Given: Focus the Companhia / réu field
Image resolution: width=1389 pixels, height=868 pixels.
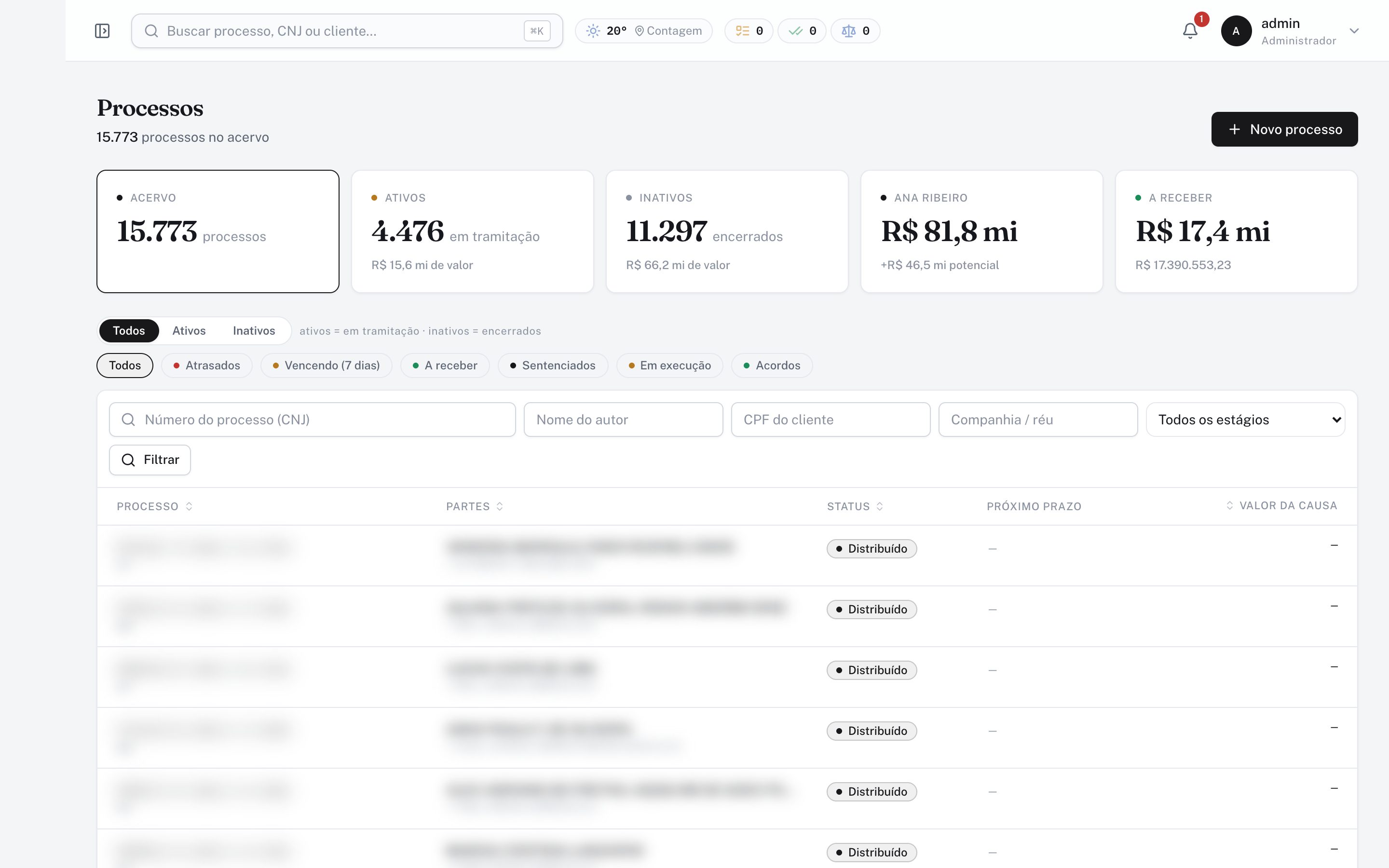Looking at the screenshot, I should point(1038,420).
